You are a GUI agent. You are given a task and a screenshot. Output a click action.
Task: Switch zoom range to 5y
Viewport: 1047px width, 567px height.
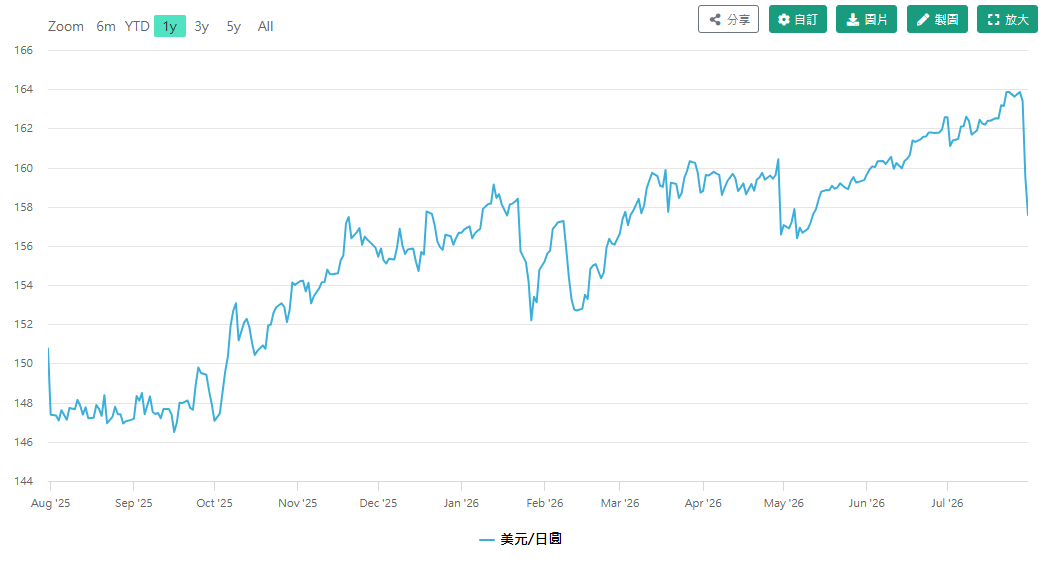click(233, 26)
